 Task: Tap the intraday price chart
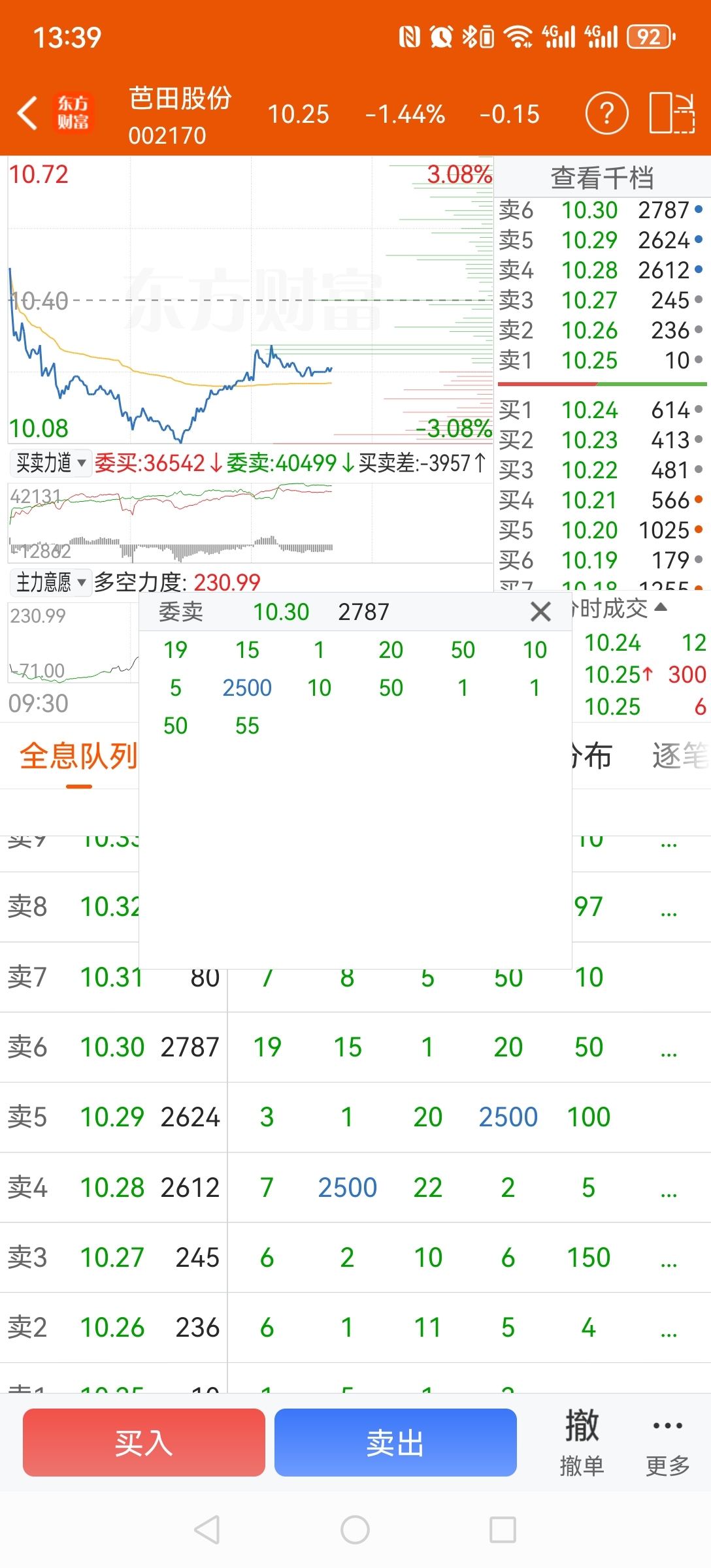click(250, 301)
